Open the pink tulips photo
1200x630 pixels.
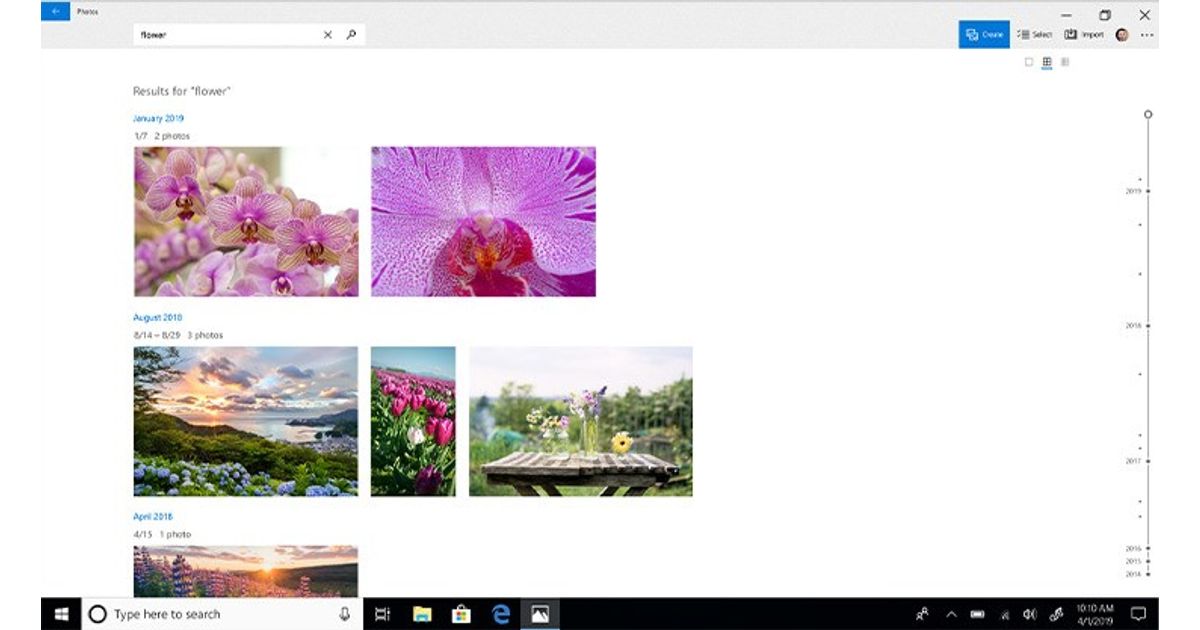[413, 421]
